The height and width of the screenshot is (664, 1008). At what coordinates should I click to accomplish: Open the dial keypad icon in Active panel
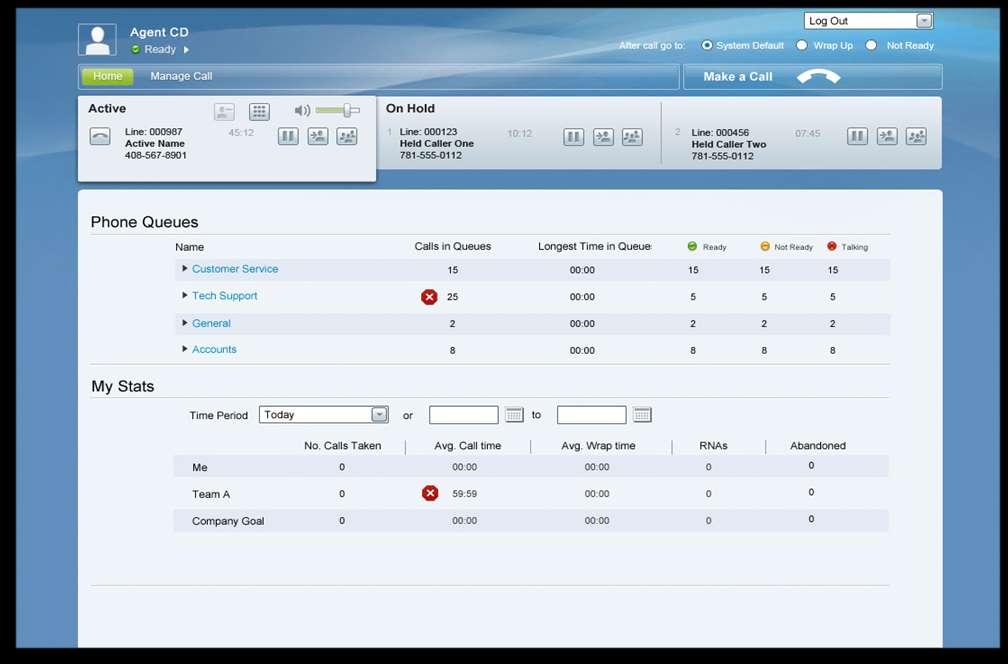coord(259,112)
